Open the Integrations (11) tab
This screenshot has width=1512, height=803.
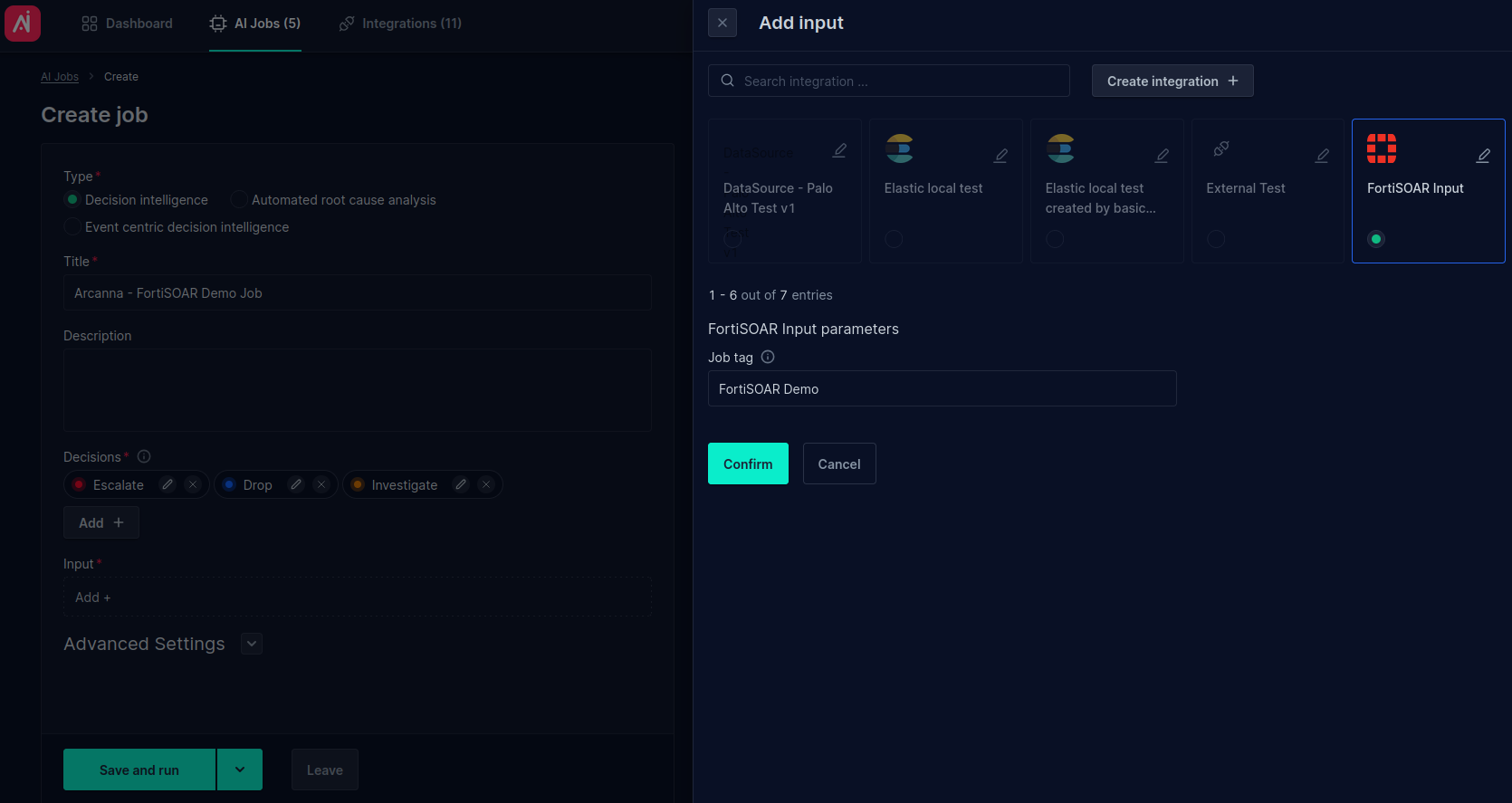[x=400, y=24]
